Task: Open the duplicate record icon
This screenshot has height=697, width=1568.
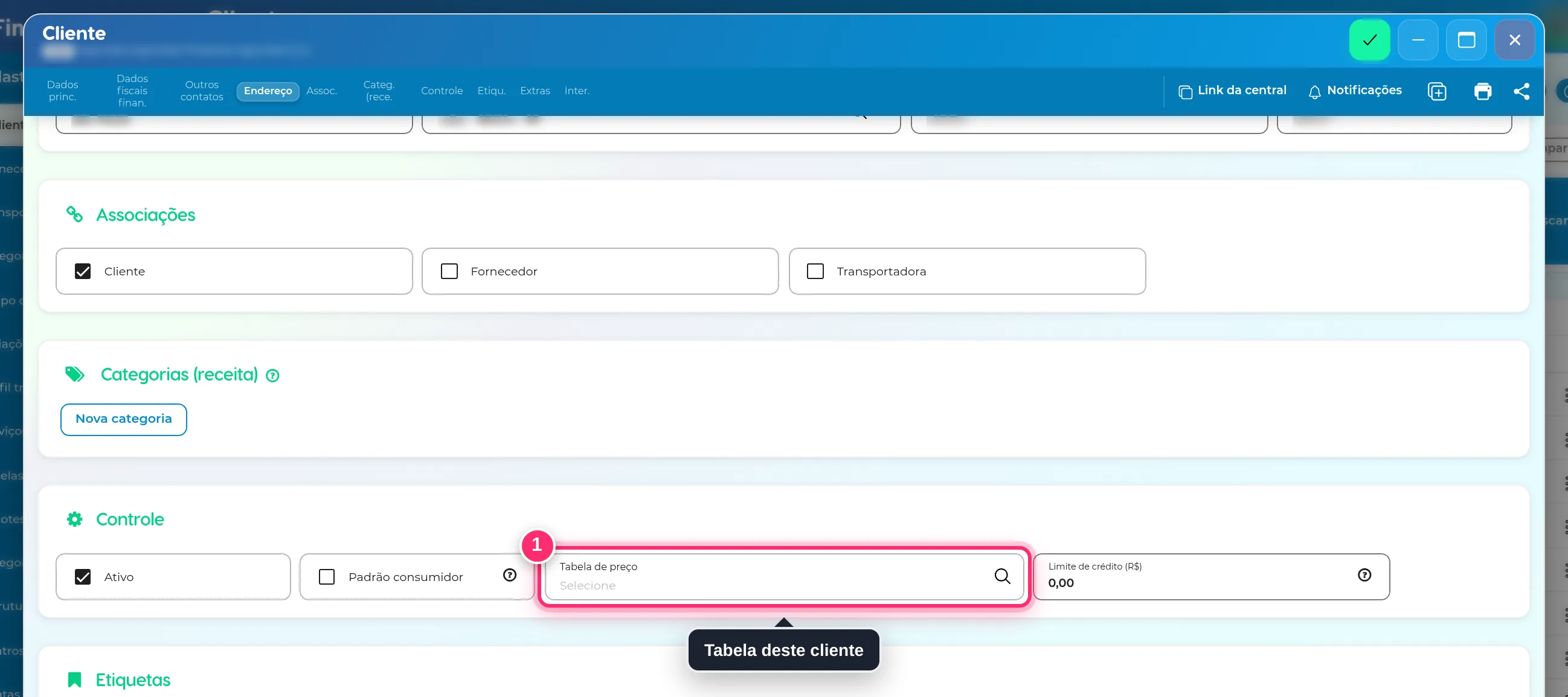Action: click(x=1437, y=91)
